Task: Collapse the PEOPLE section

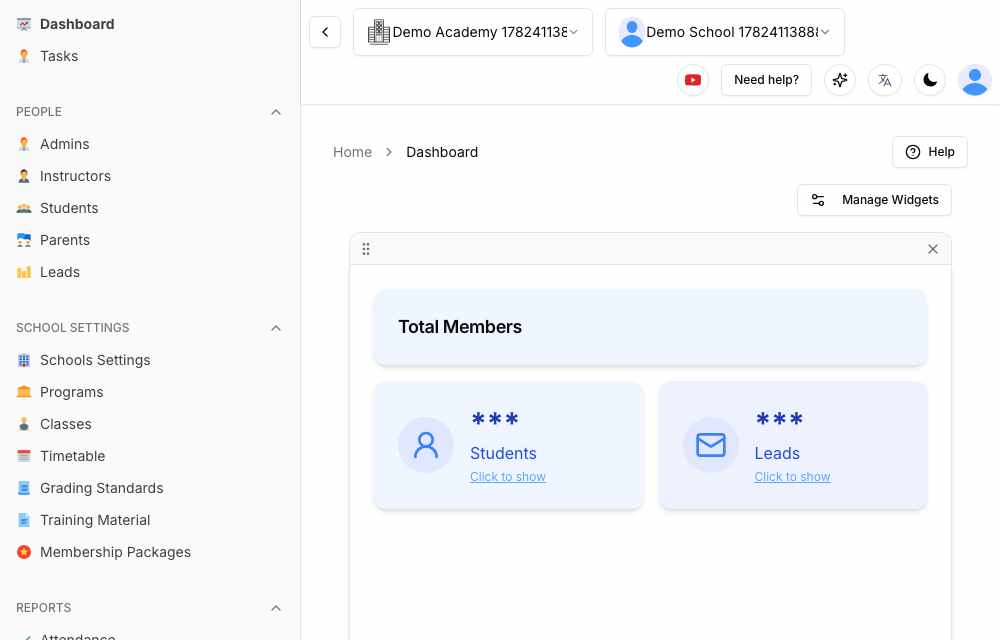Action: [276, 112]
